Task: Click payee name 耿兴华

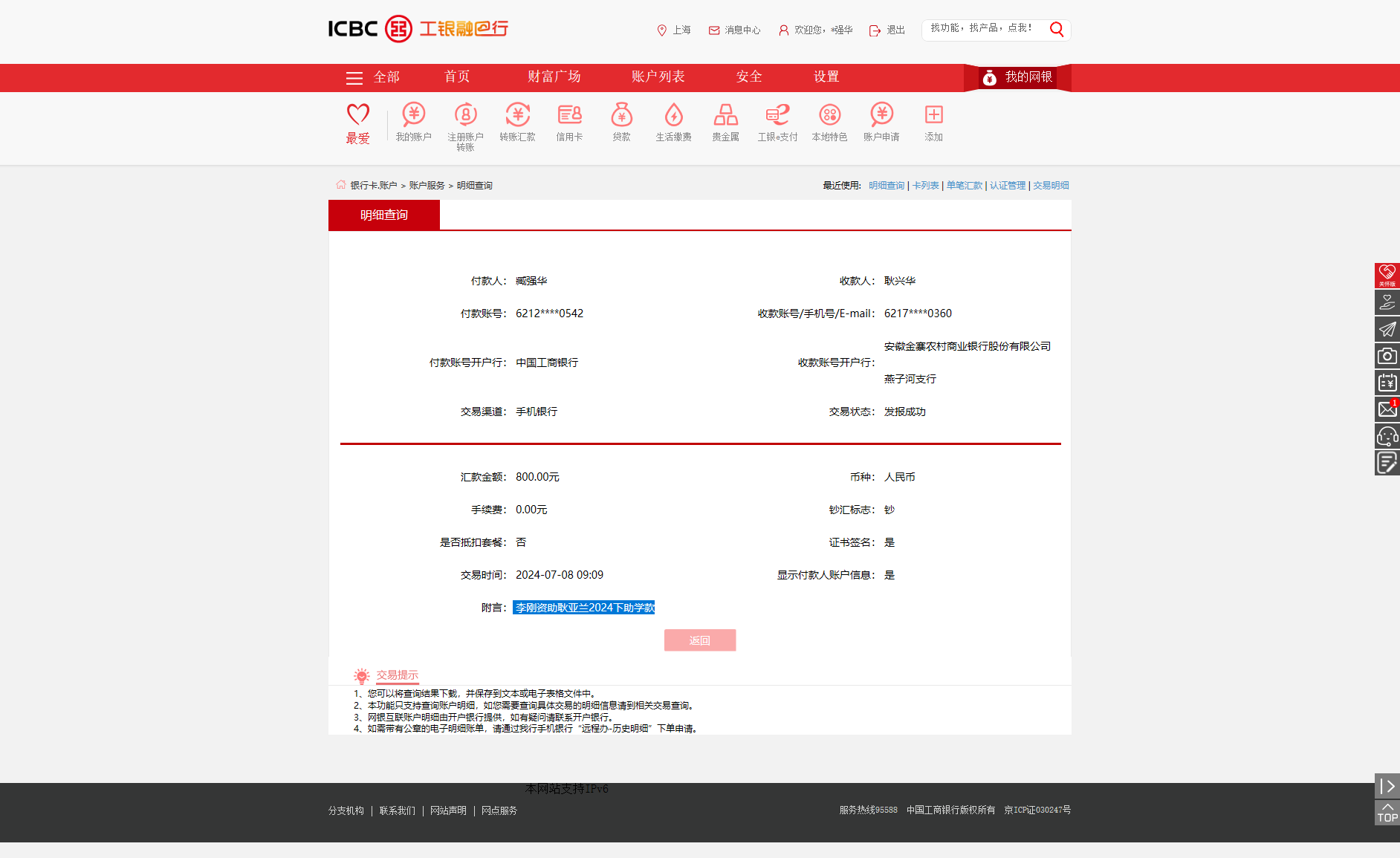Action: [x=900, y=281]
